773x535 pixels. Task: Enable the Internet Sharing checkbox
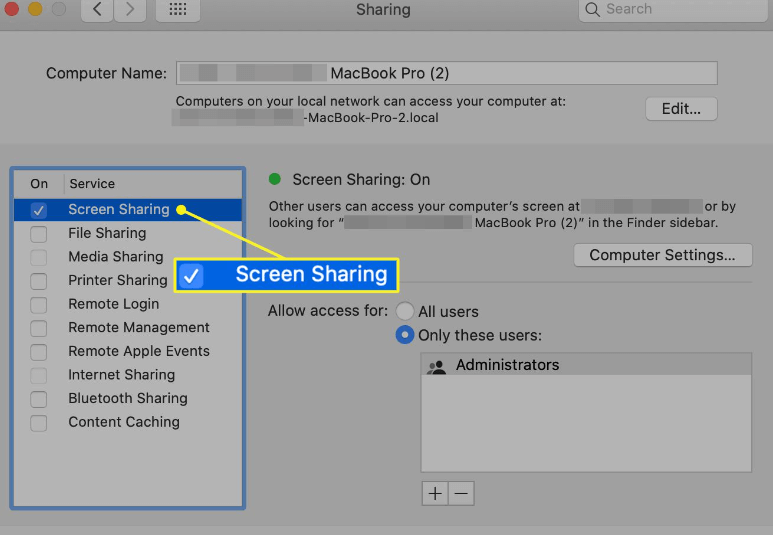(38, 375)
